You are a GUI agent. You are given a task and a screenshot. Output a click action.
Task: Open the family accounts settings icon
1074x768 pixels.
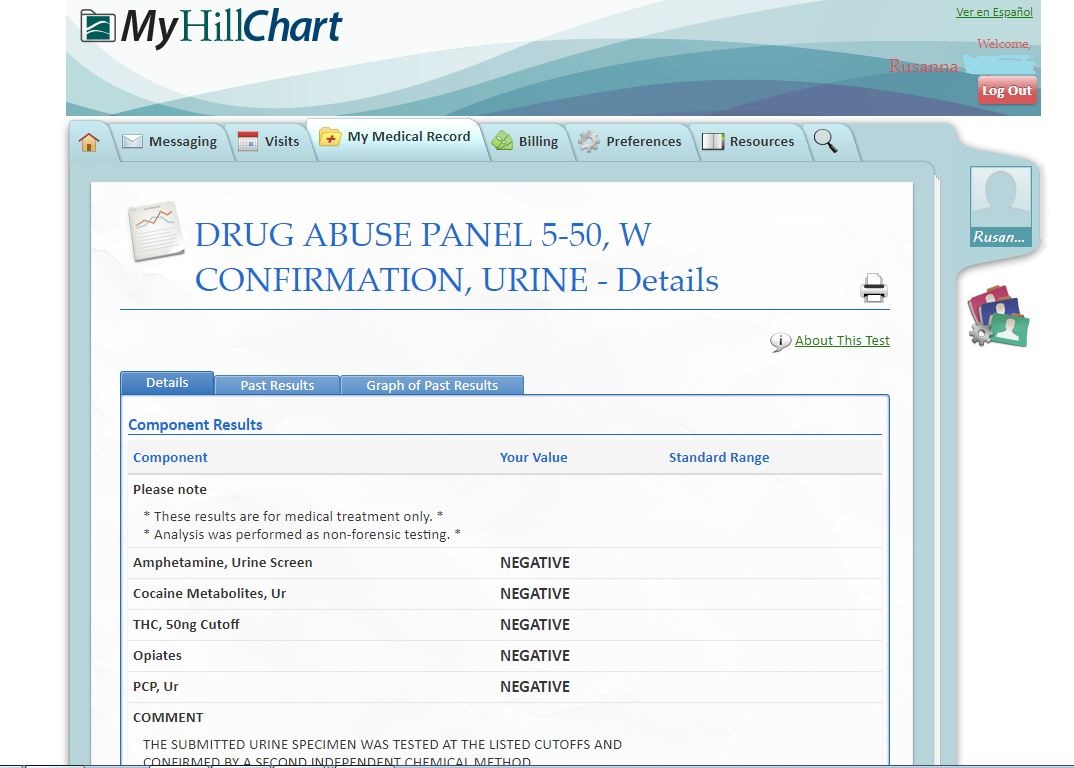999,318
